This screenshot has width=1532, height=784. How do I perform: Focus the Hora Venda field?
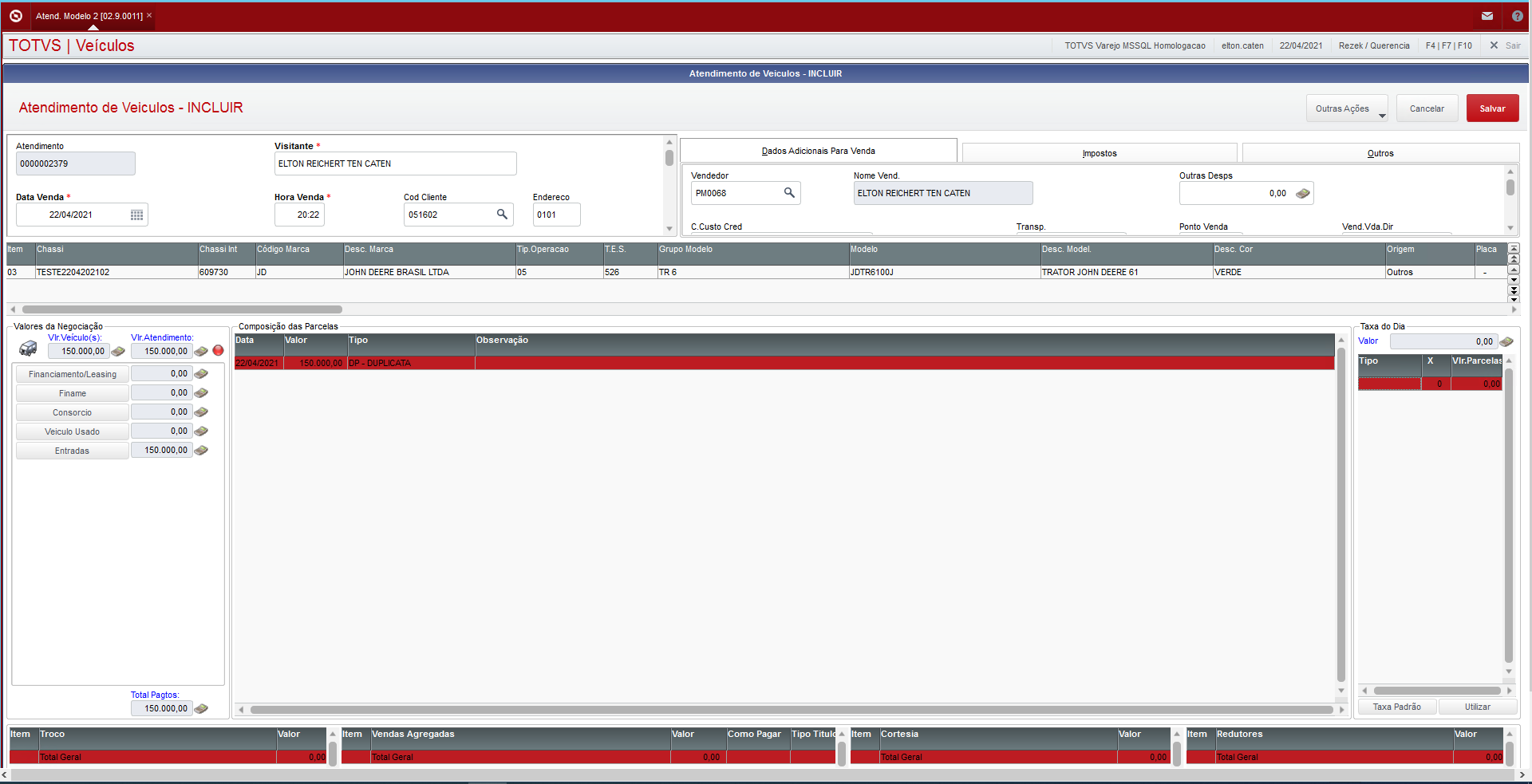coord(299,215)
